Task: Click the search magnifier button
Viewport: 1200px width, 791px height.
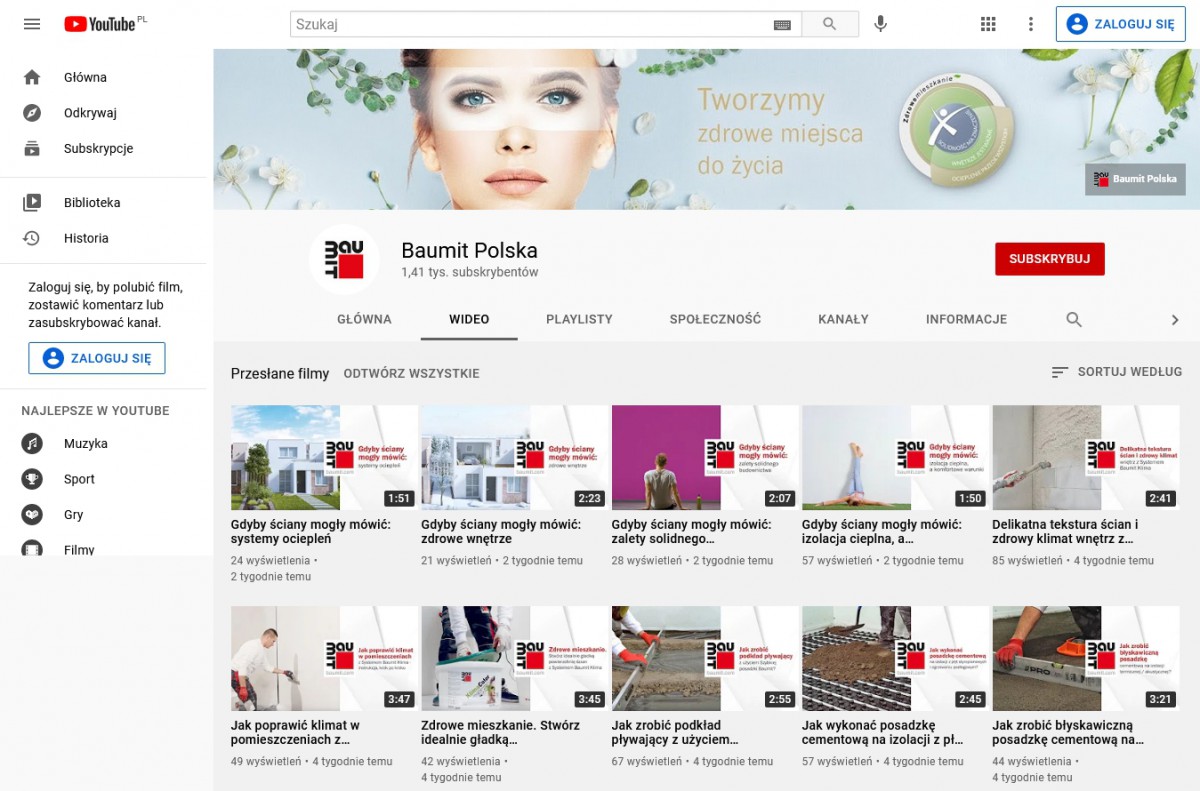Action: (829, 24)
